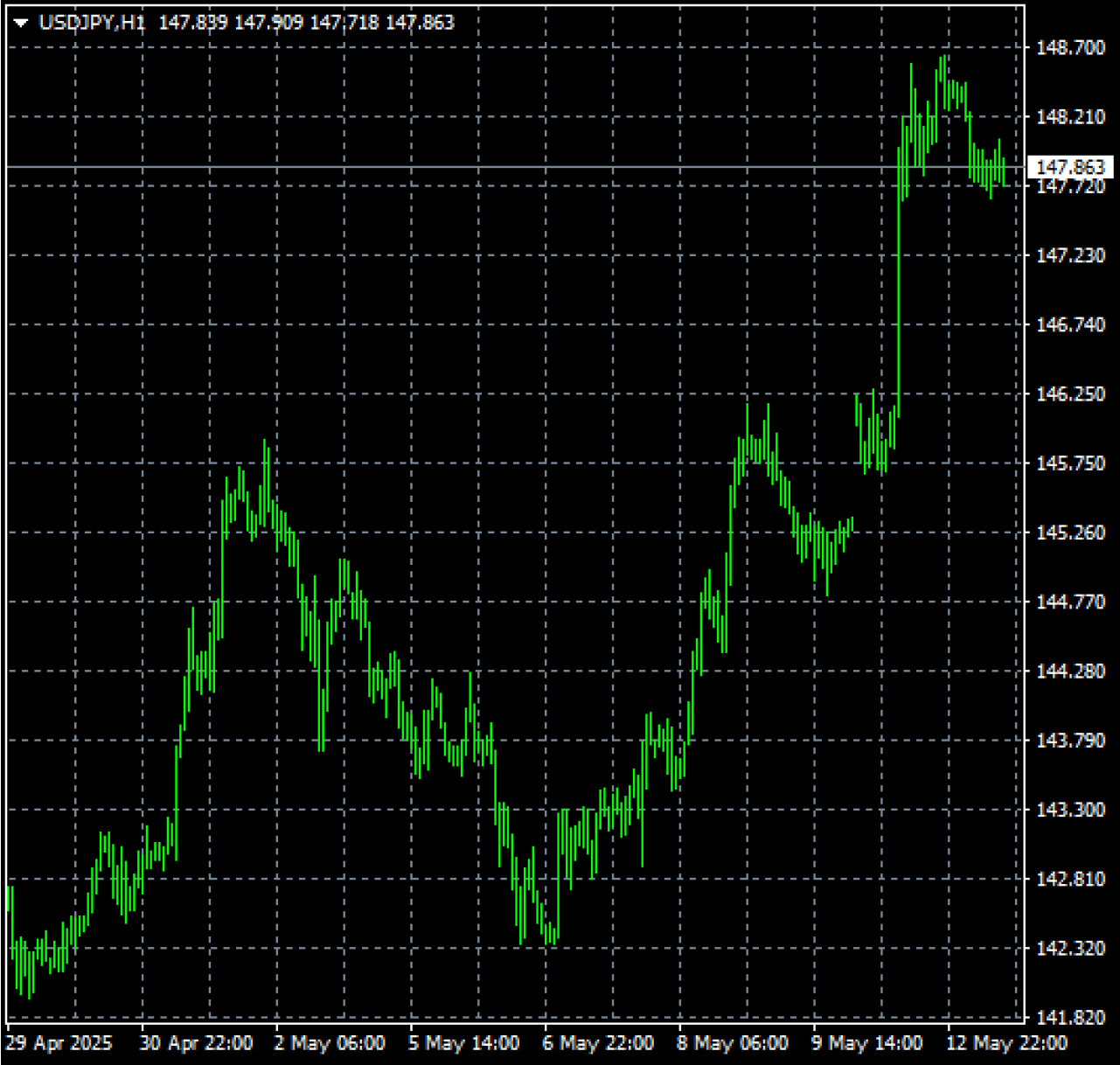The width and height of the screenshot is (1120, 1065).
Task: Click the 12 May 22:00 time label
Action: (x=1005, y=1043)
